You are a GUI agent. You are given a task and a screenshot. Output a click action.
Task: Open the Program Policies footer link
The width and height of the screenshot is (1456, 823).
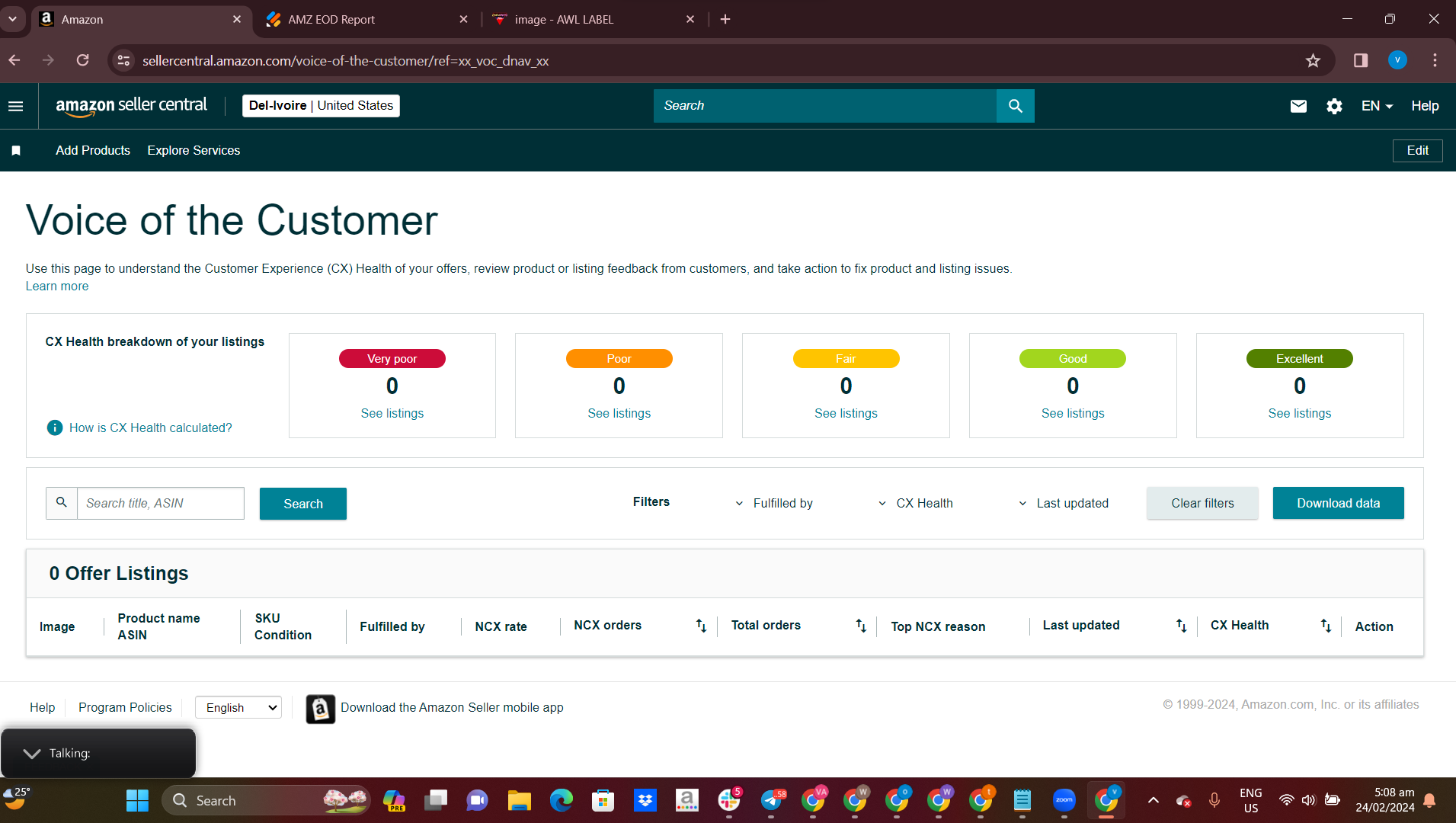pyautogui.click(x=125, y=708)
